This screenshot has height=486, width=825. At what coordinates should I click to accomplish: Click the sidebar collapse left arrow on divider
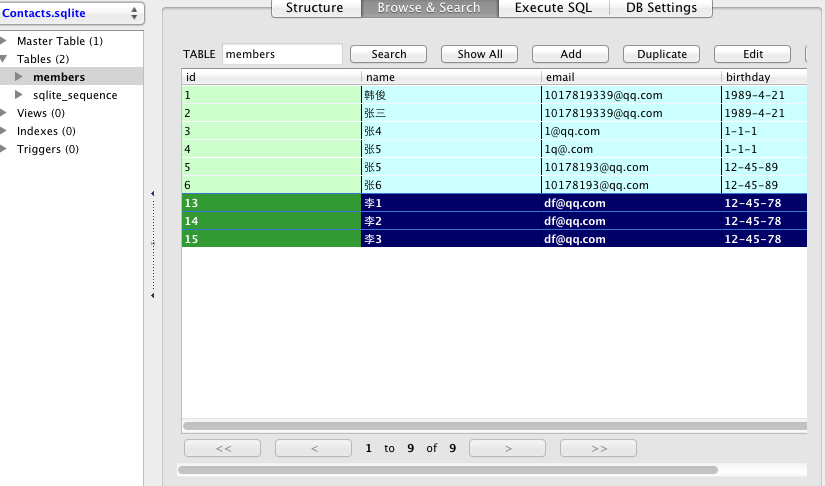(153, 194)
